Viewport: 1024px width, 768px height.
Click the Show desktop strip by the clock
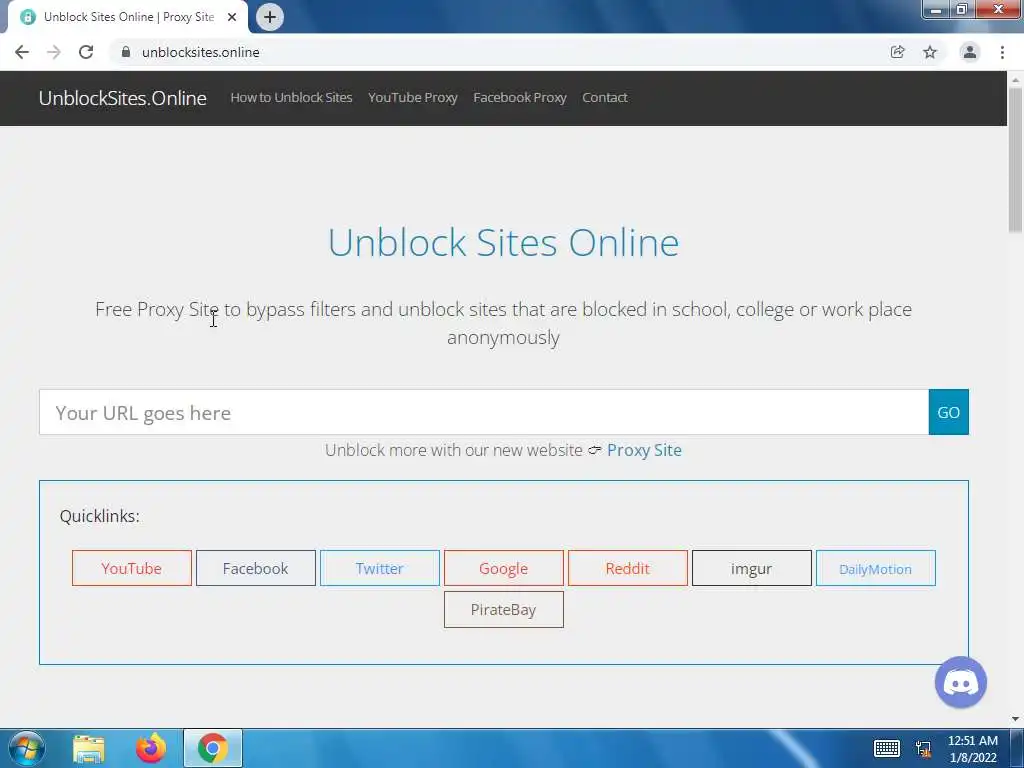pyautogui.click(x=1017, y=748)
